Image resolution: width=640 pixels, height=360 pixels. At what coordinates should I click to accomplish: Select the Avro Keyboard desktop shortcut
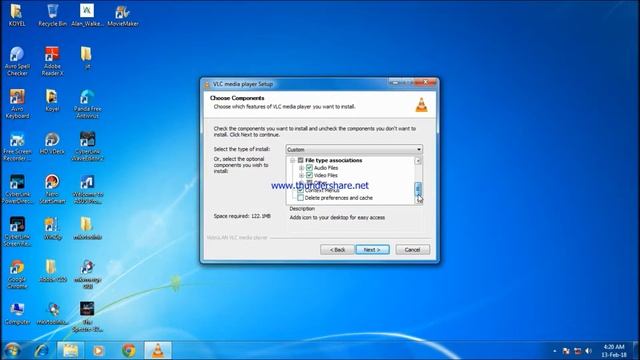tap(17, 104)
